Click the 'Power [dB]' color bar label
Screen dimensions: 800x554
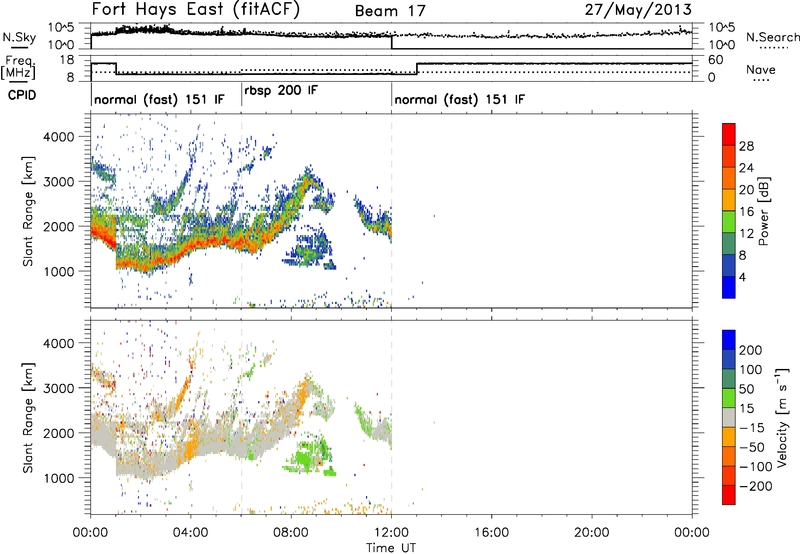pos(763,211)
